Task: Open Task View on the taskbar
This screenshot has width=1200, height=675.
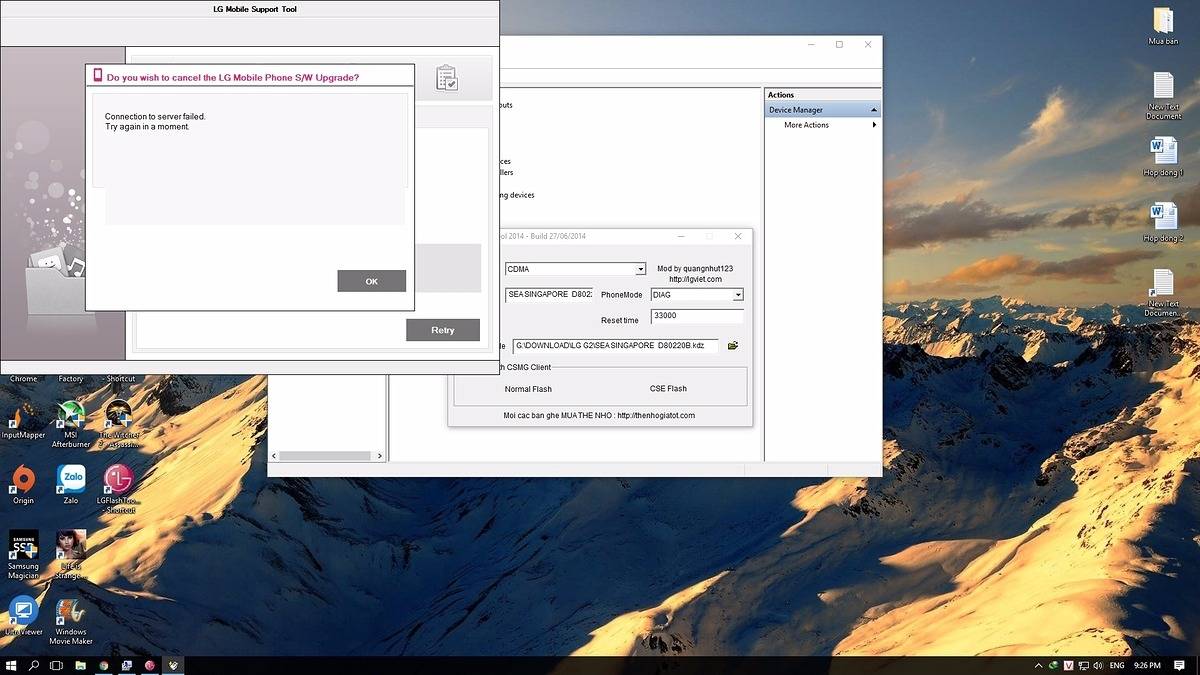Action: 57,665
